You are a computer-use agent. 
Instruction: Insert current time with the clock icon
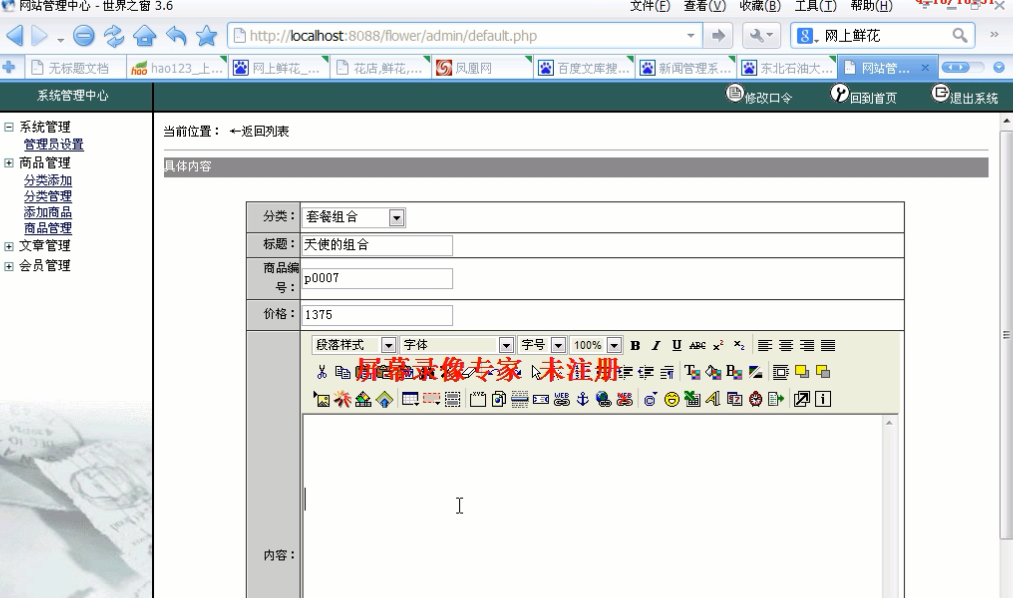tap(755, 399)
